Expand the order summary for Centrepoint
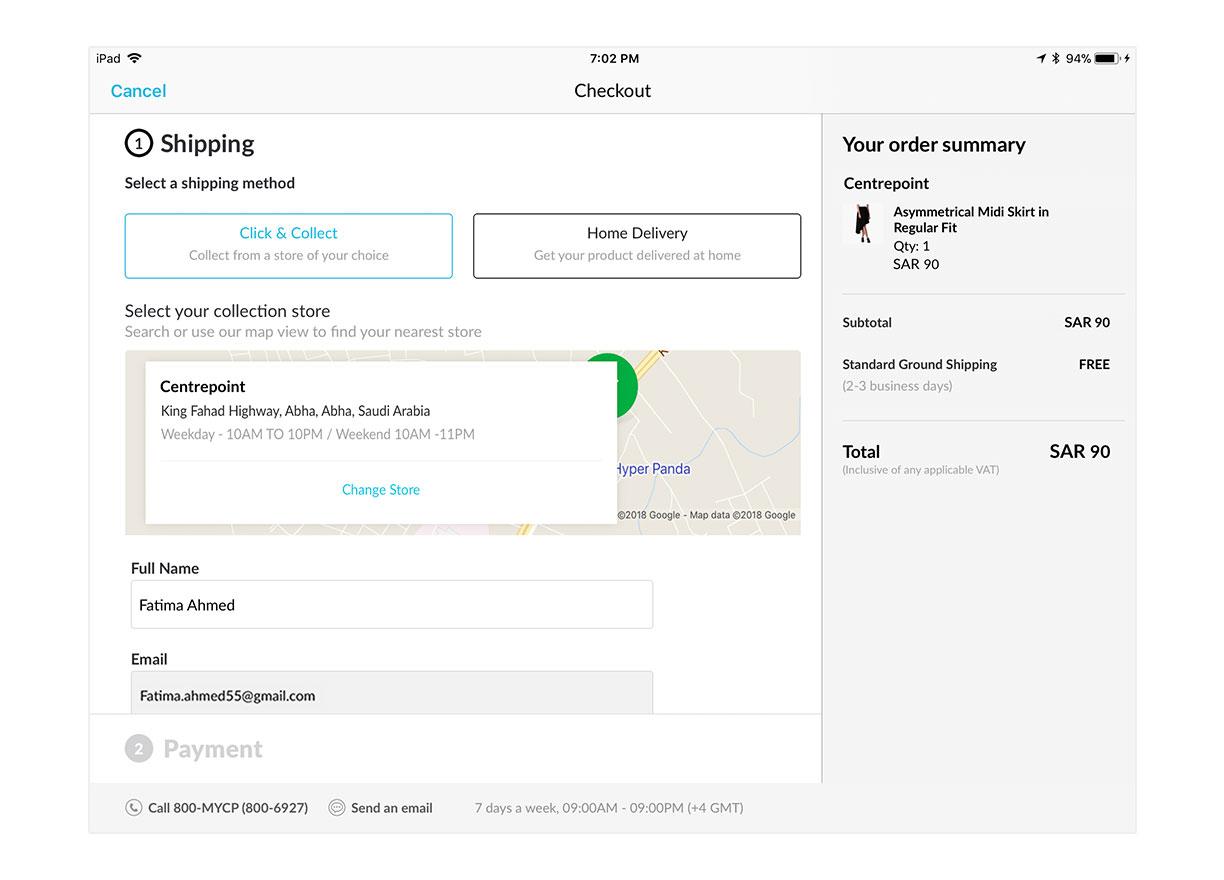The height and width of the screenshot is (880, 1224). [886, 183]
